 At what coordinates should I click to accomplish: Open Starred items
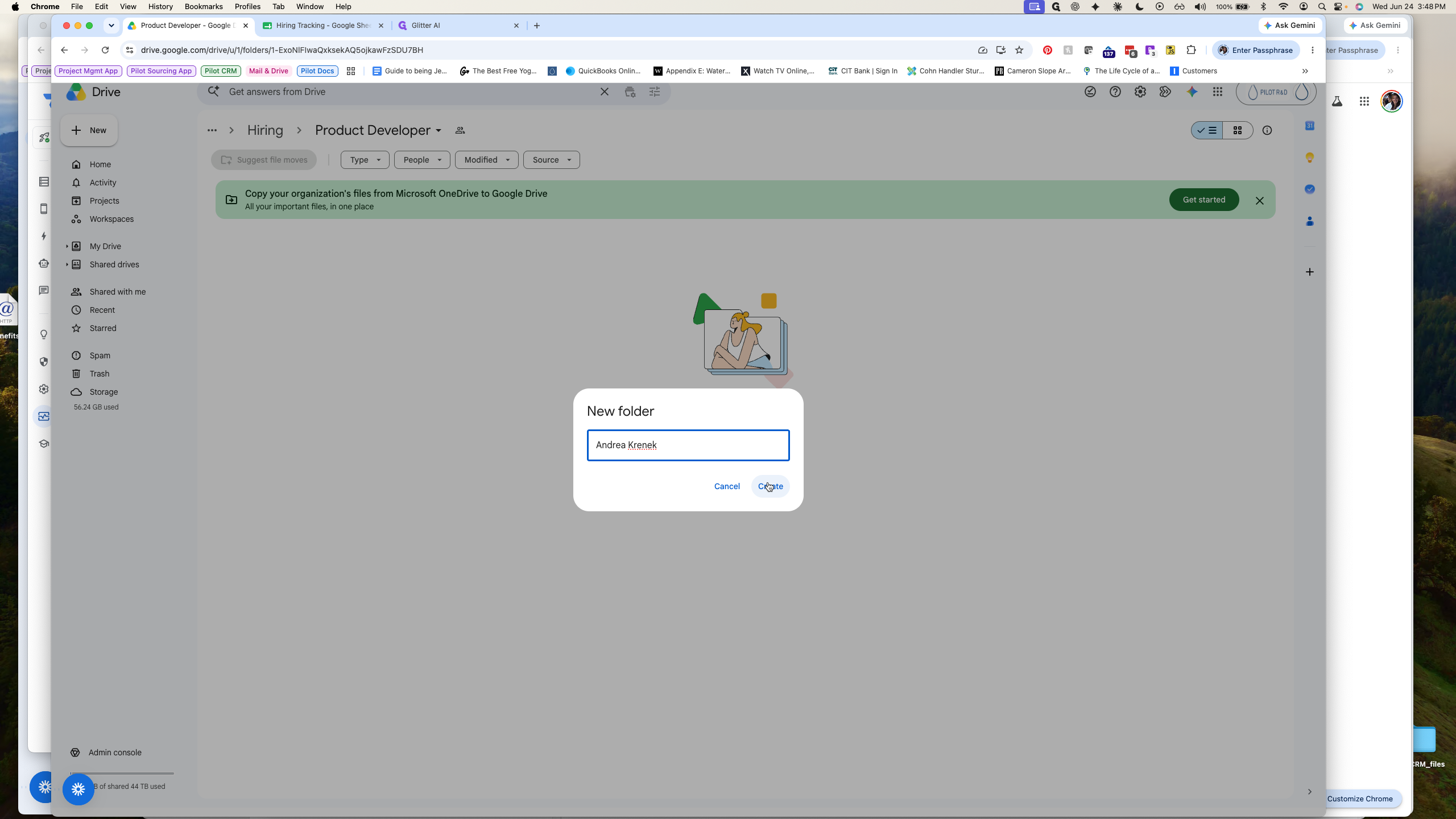pyautogui.click(x=103, y=328)
